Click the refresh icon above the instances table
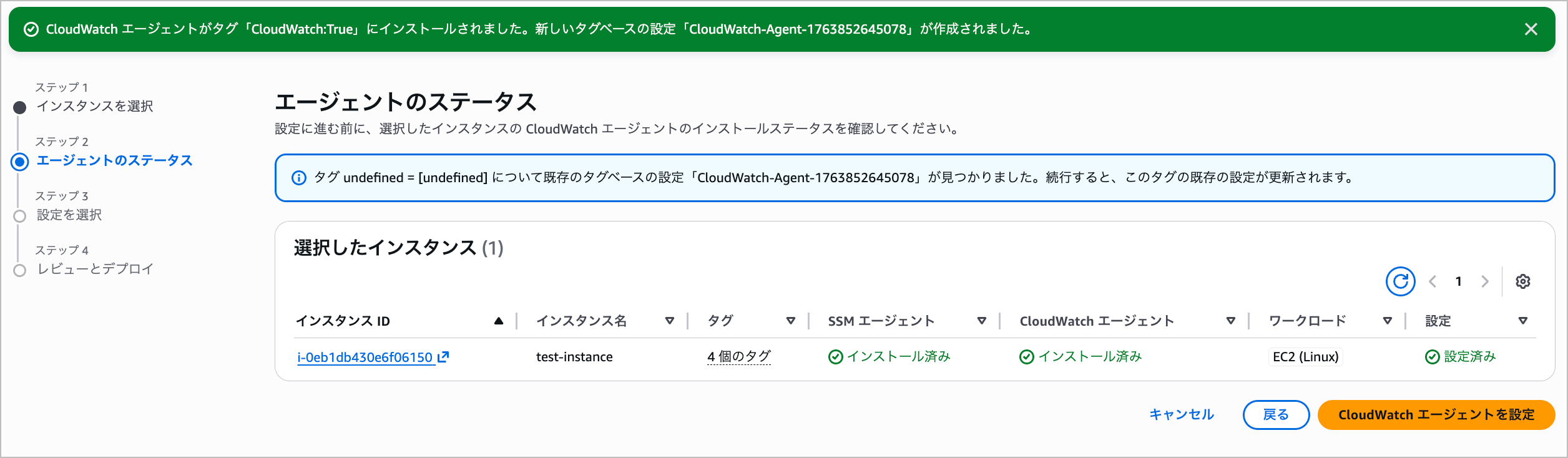The height and width of the screenshot is (458, 1568). pos(1400,281)
